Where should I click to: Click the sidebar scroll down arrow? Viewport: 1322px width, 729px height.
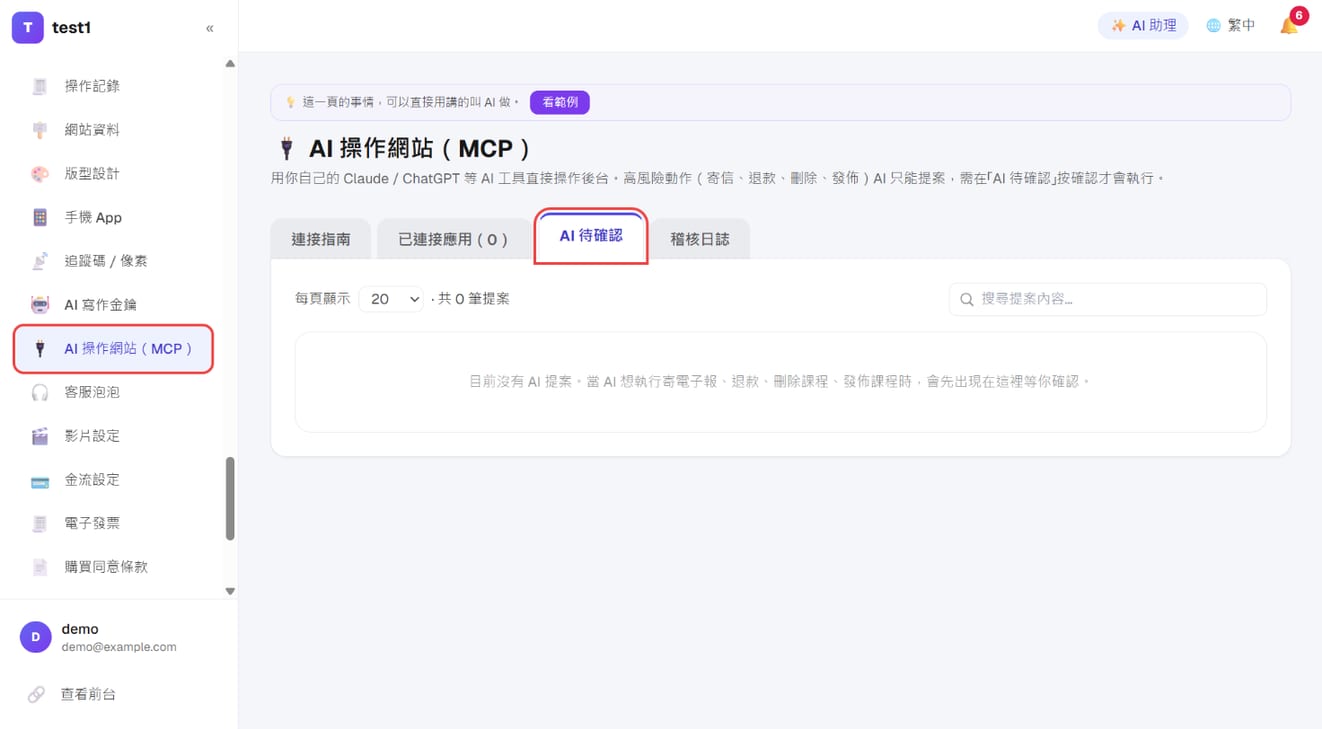coord(230,591)
